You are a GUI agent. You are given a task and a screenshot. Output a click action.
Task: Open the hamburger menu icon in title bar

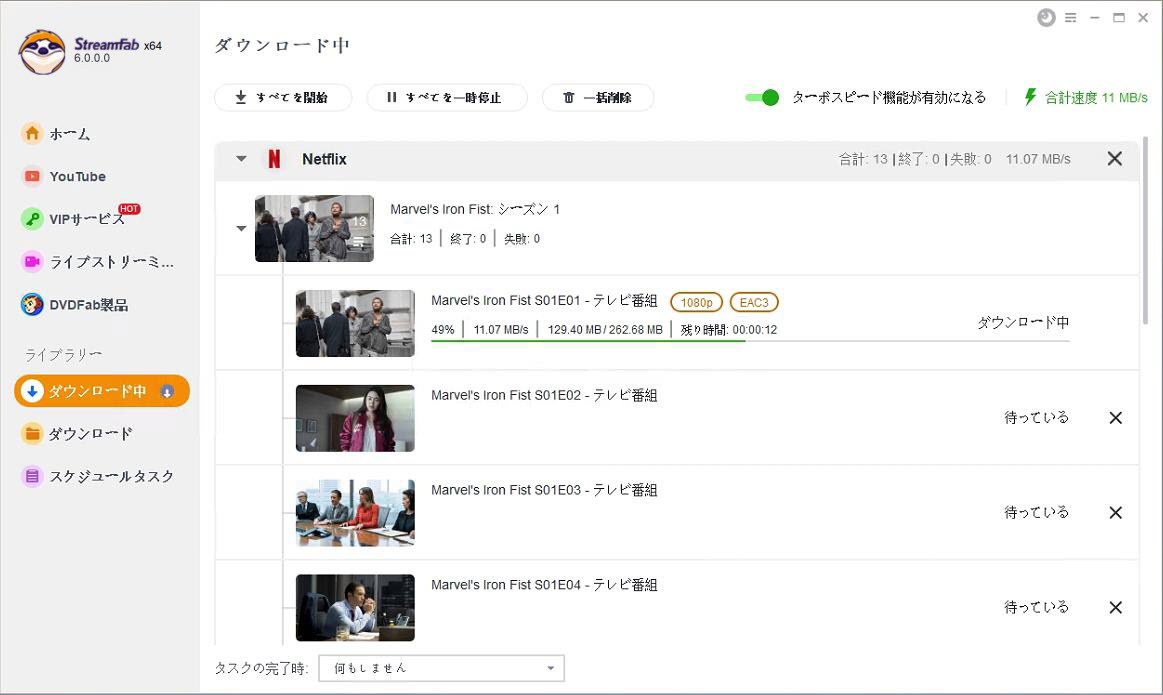point(1070,18)
